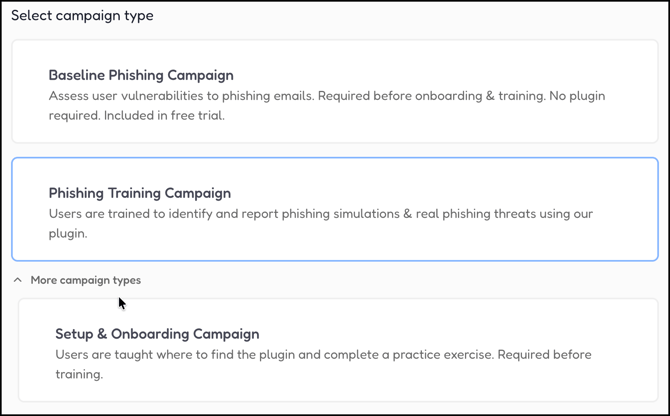Click the word "plugin." ending the Phishing Training description
The image size is (670, 416).
pyautogui.click(x=69, y=233)
